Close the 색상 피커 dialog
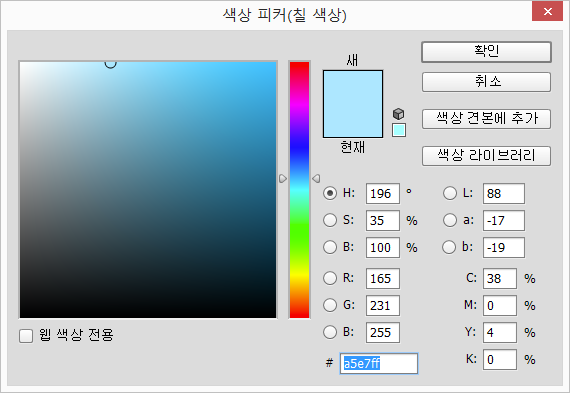The height and width of the screenshot is (393, 570). [x=547, y=12]
